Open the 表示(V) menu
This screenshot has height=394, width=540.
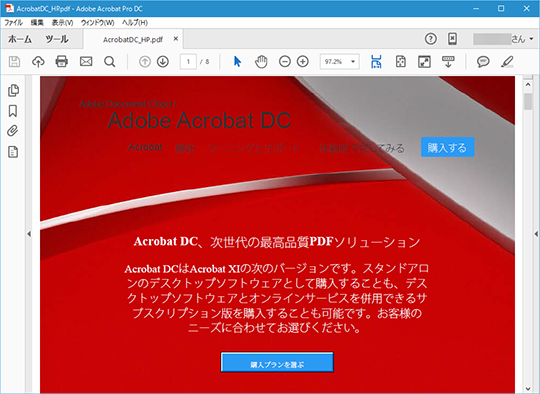[x=62, y=23]
